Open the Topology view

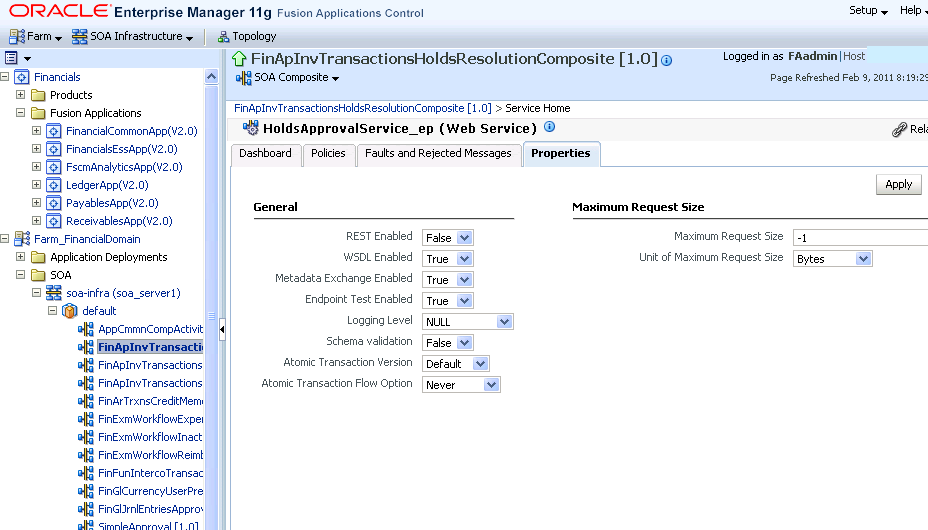pyautogui.click(x=247, y=37)
